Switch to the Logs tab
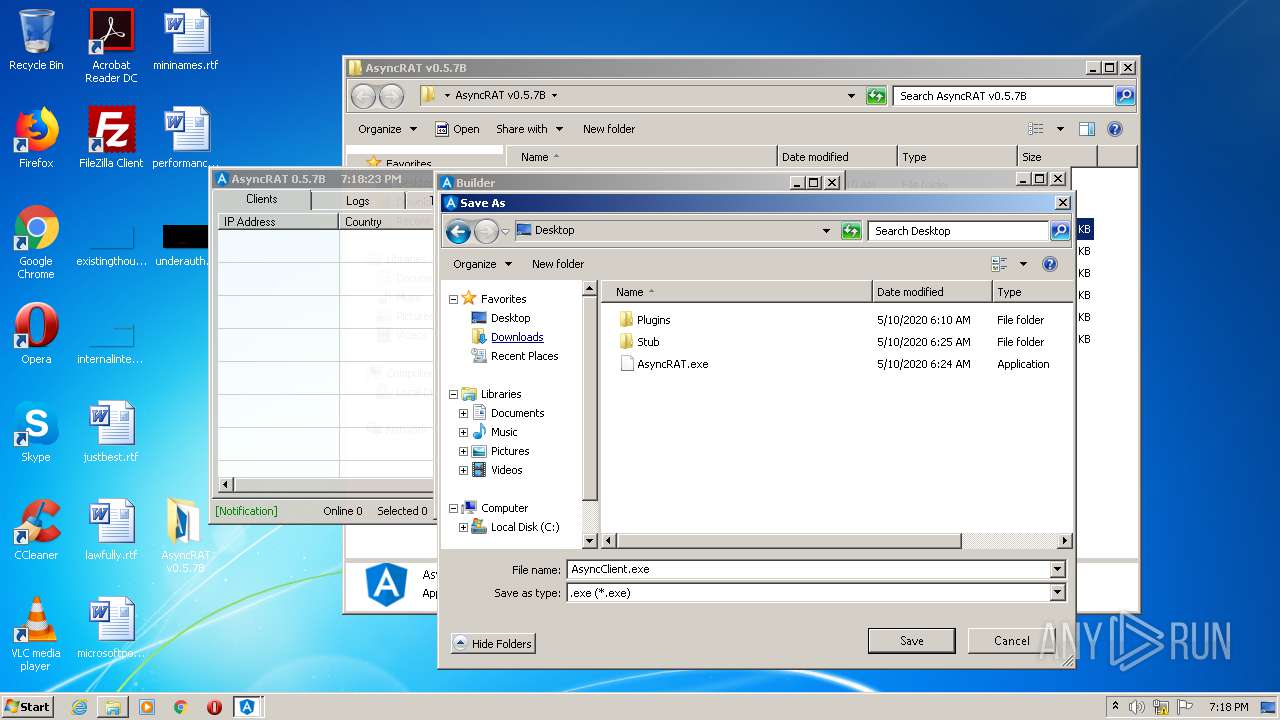 [357, 201]
